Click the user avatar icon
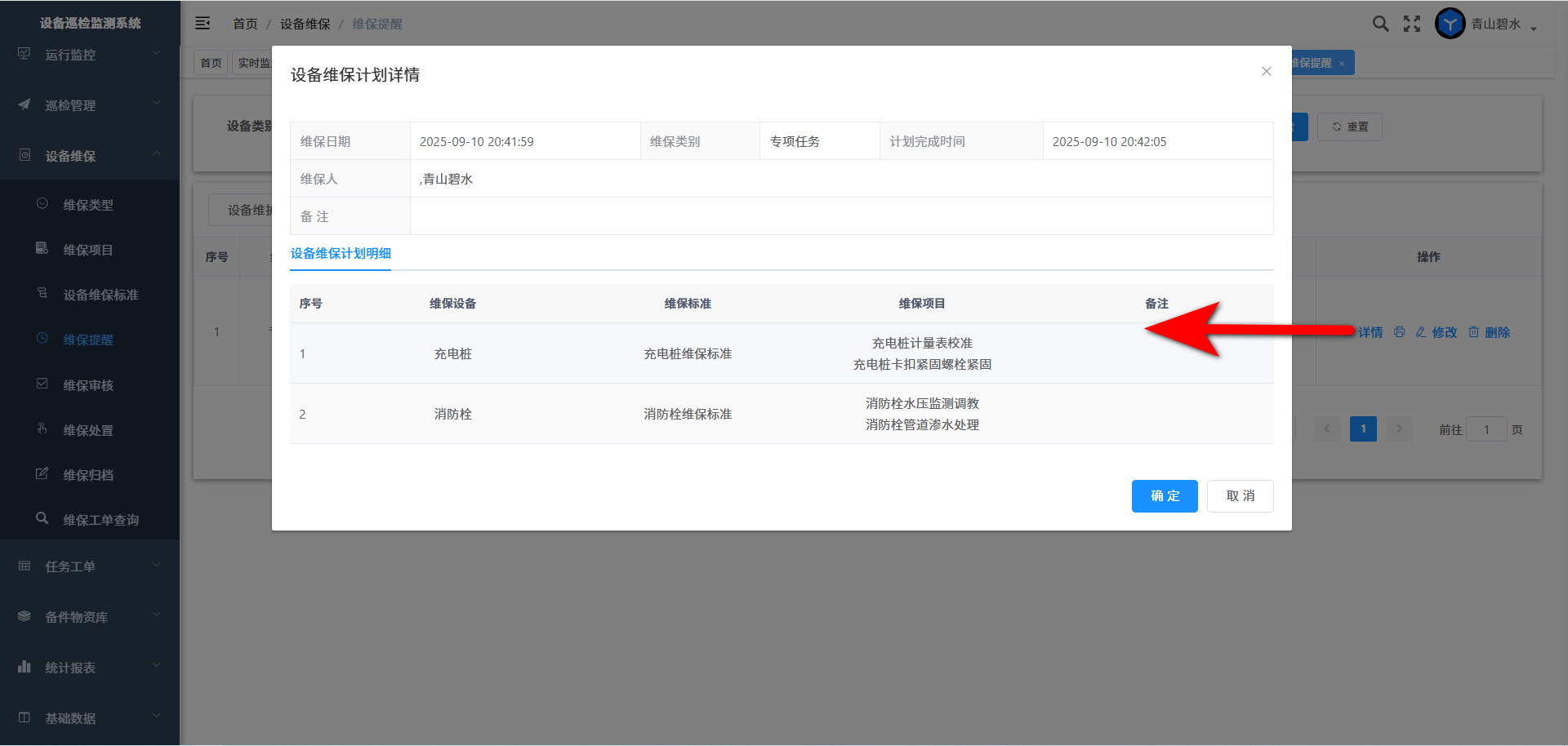The height and width of the screenshot is (746, 1568). [1450, 24]
